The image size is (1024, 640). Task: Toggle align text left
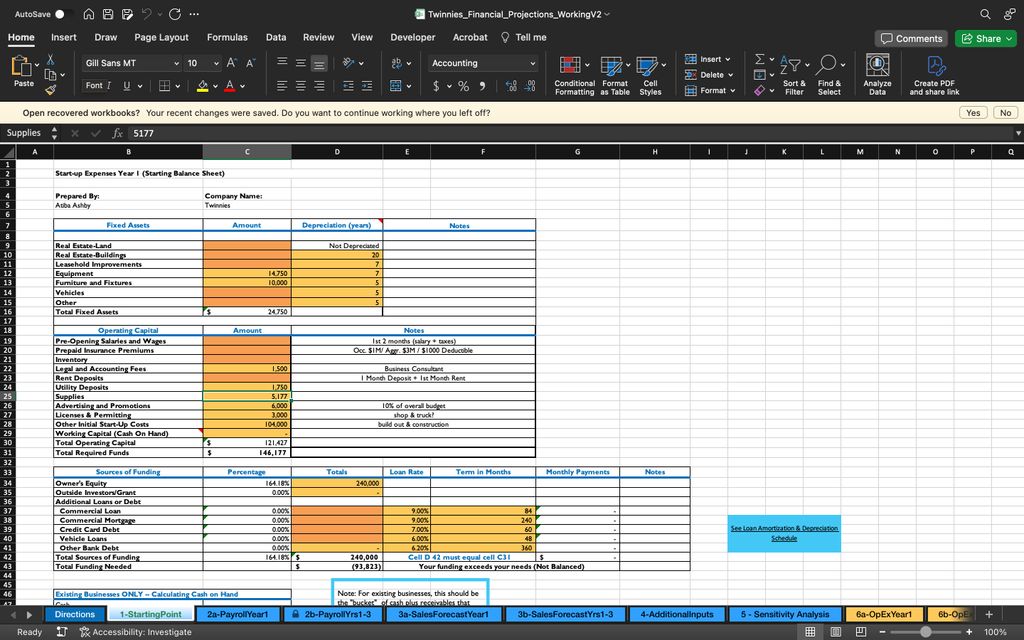282,86
